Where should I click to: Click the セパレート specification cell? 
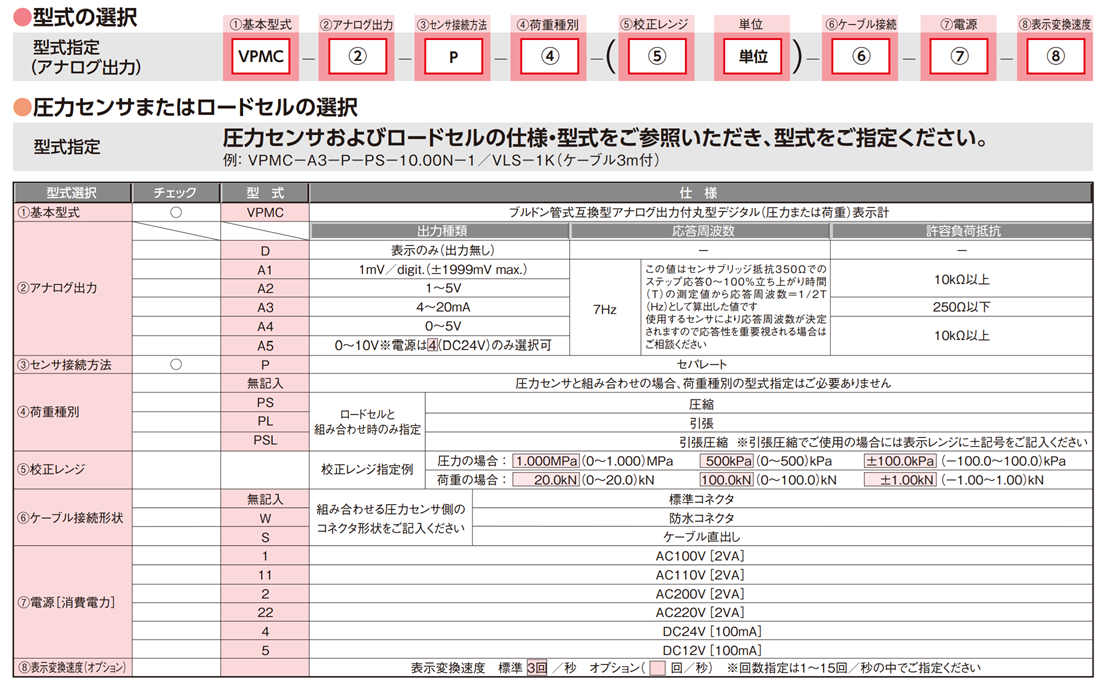pyautogui.click(x=701, y=365)
